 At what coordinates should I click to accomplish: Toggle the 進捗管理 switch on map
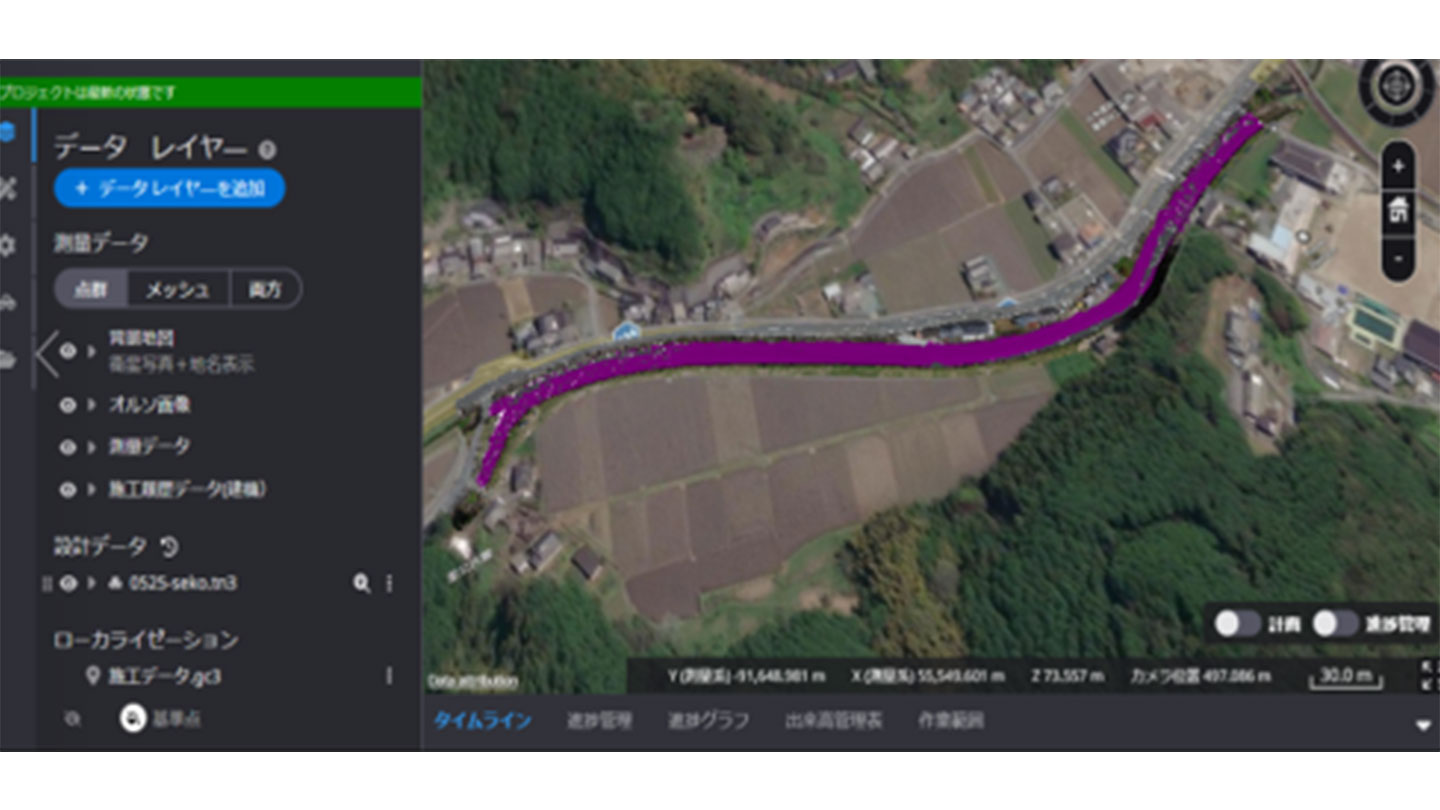[x=1335, y=624]
